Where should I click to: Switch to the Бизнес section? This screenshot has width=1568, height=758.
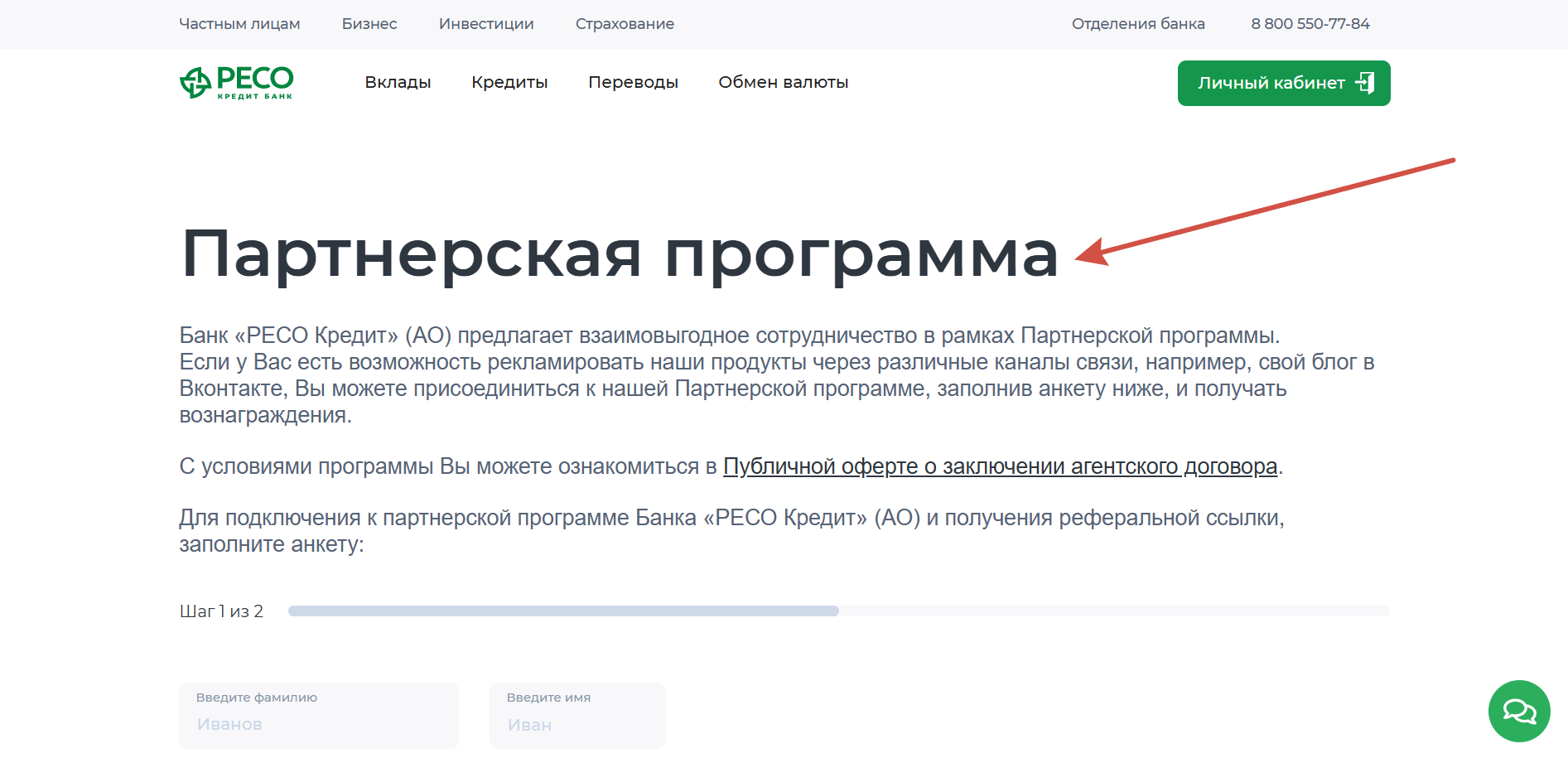pyautogui.click(x=369, y=24)
